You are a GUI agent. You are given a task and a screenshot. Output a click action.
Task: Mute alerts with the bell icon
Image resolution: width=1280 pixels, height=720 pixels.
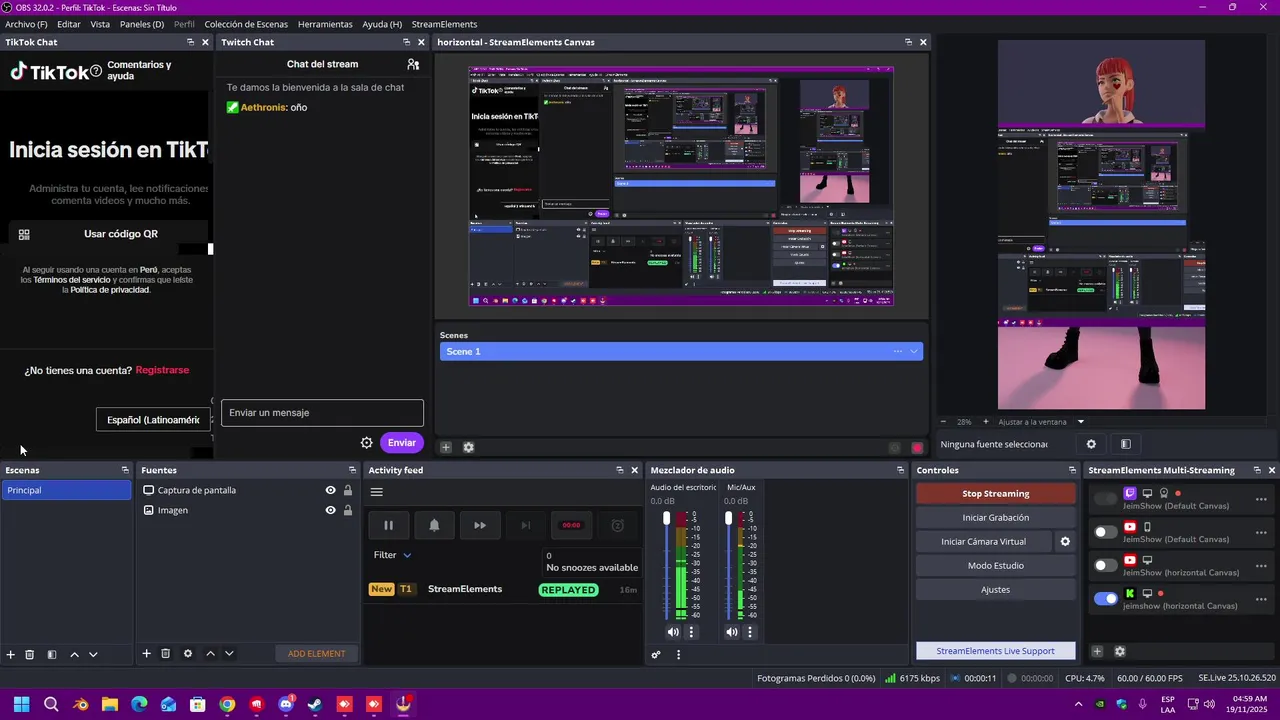[434, 525]
